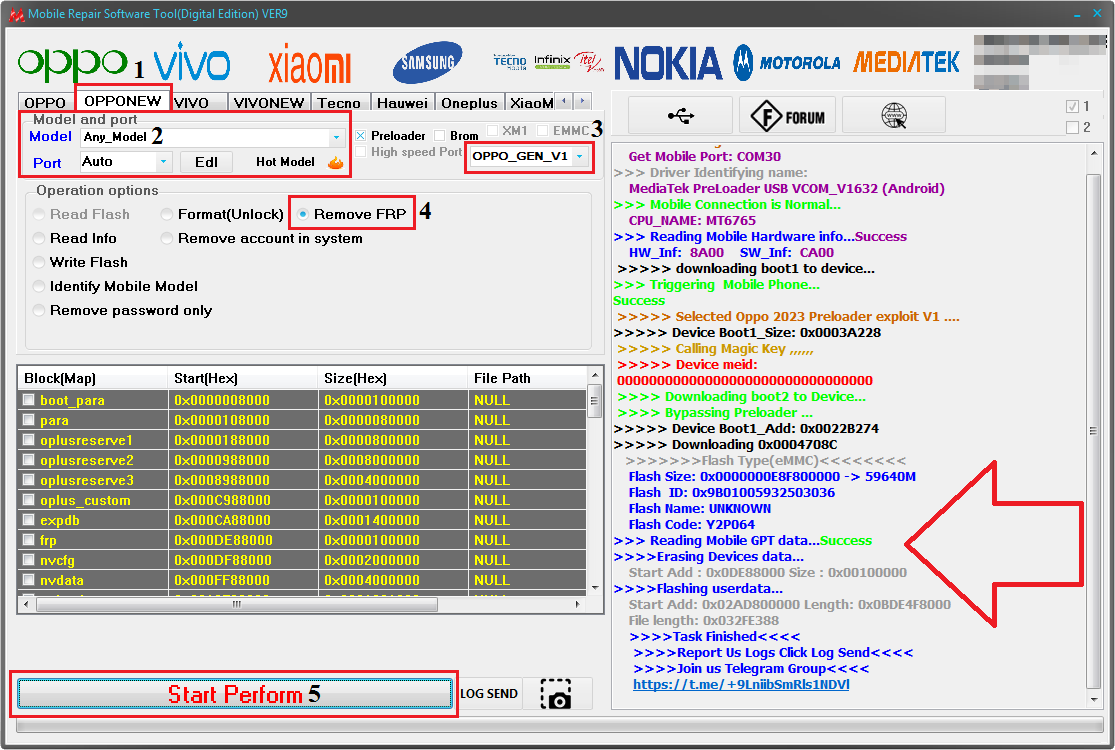Click the Hot Model flame icon

(x=335, y=163)
